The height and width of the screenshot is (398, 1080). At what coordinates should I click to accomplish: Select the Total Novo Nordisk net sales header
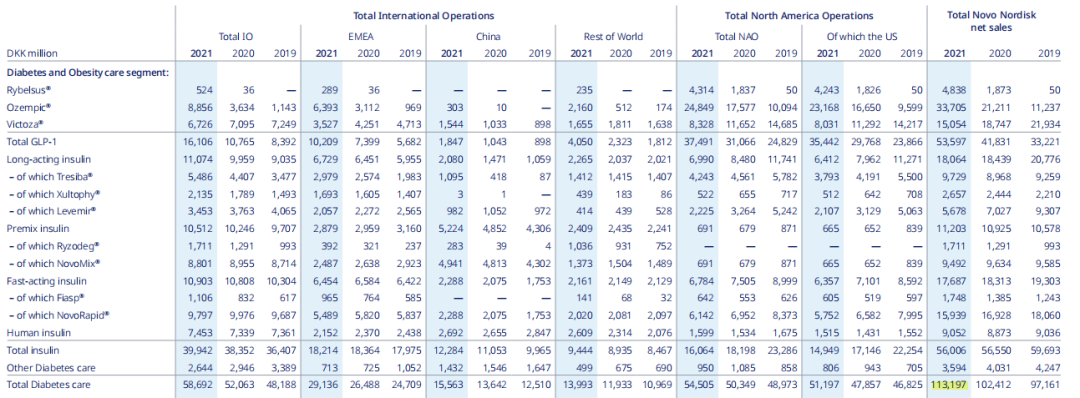[1001, 20]
